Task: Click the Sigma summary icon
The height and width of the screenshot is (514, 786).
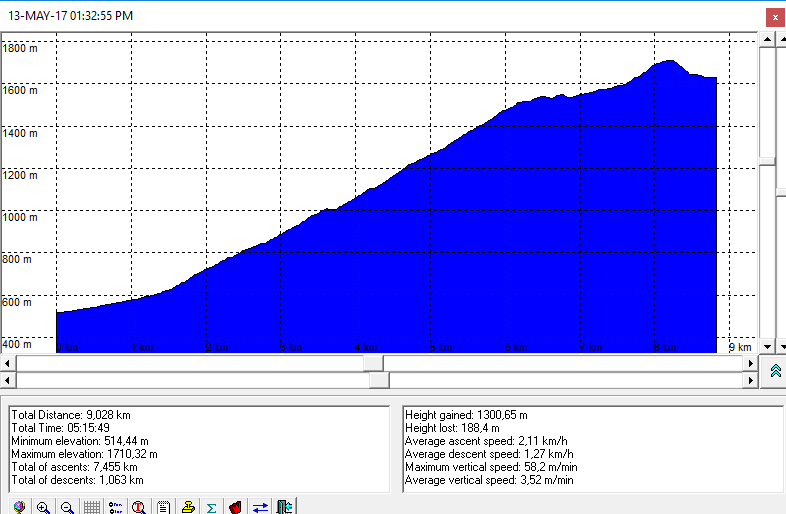Action: coord(211,506)
